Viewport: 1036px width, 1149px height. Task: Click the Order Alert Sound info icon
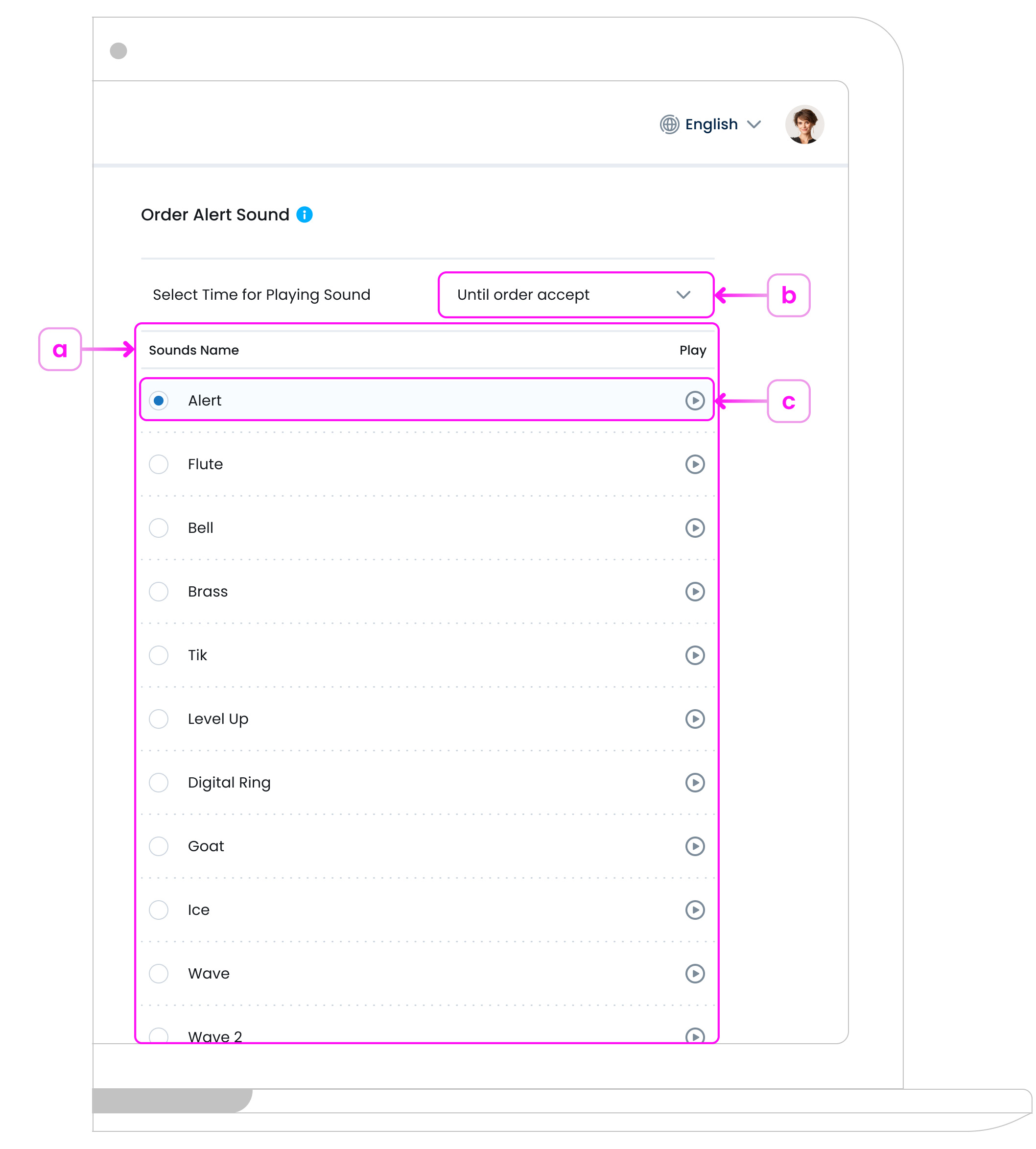coord(305,215)
